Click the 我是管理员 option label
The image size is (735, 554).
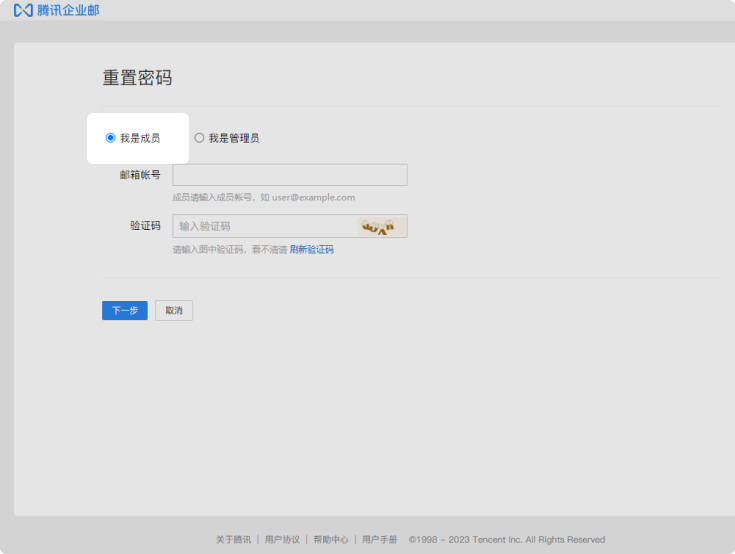(234, 138)
